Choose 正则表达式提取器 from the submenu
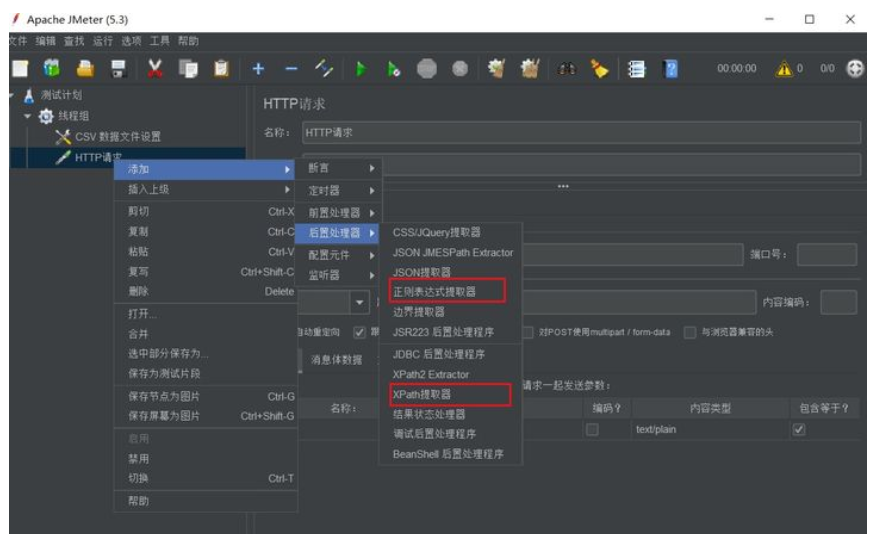This screenshot has width=871, height=534. 450,292
